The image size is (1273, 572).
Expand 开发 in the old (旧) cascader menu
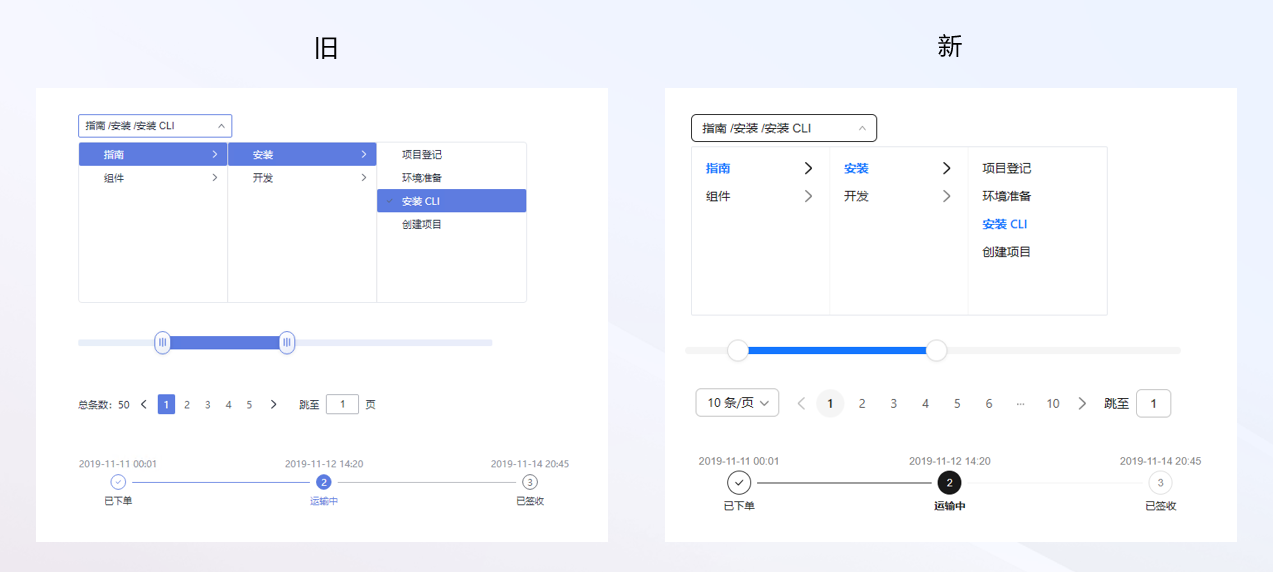coord(302,178)
